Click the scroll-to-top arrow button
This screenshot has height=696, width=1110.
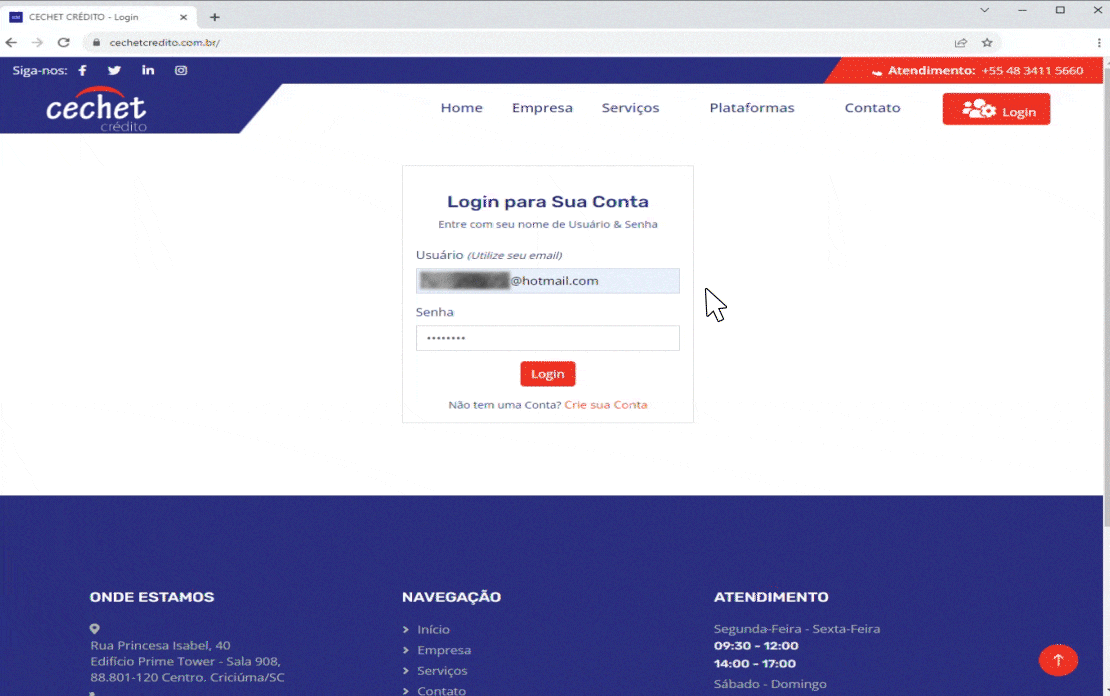click(1058, 660)
